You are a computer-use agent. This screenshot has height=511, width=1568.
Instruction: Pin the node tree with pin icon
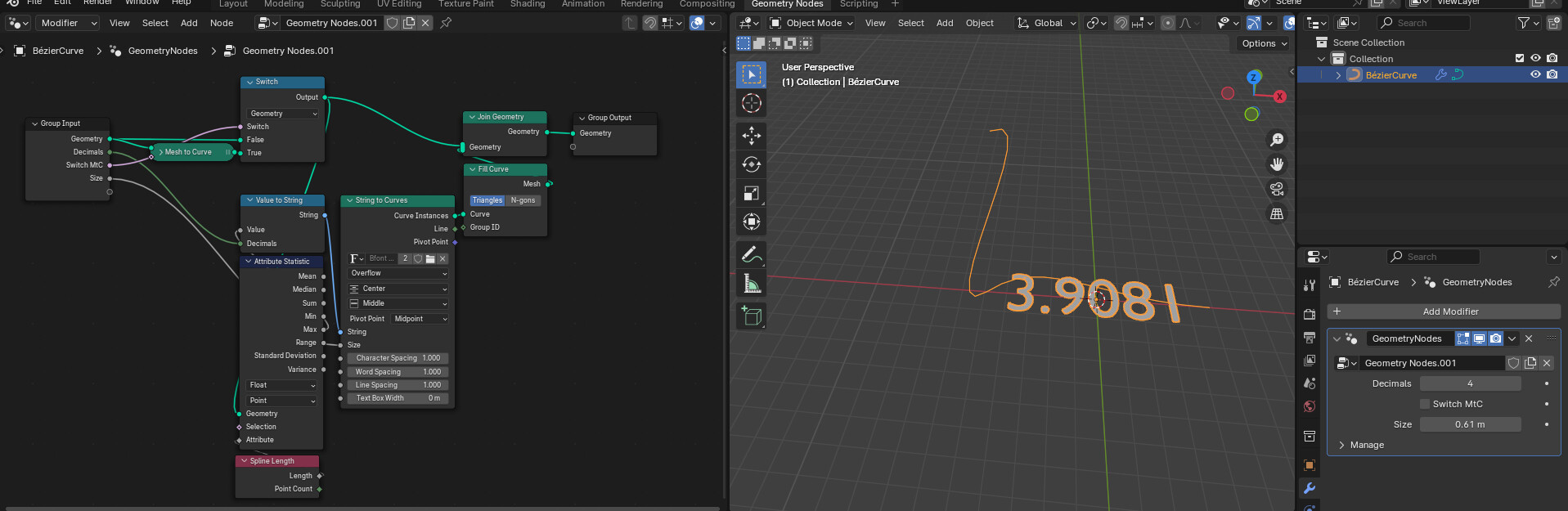pyautogui.click(x=446, y=23)
